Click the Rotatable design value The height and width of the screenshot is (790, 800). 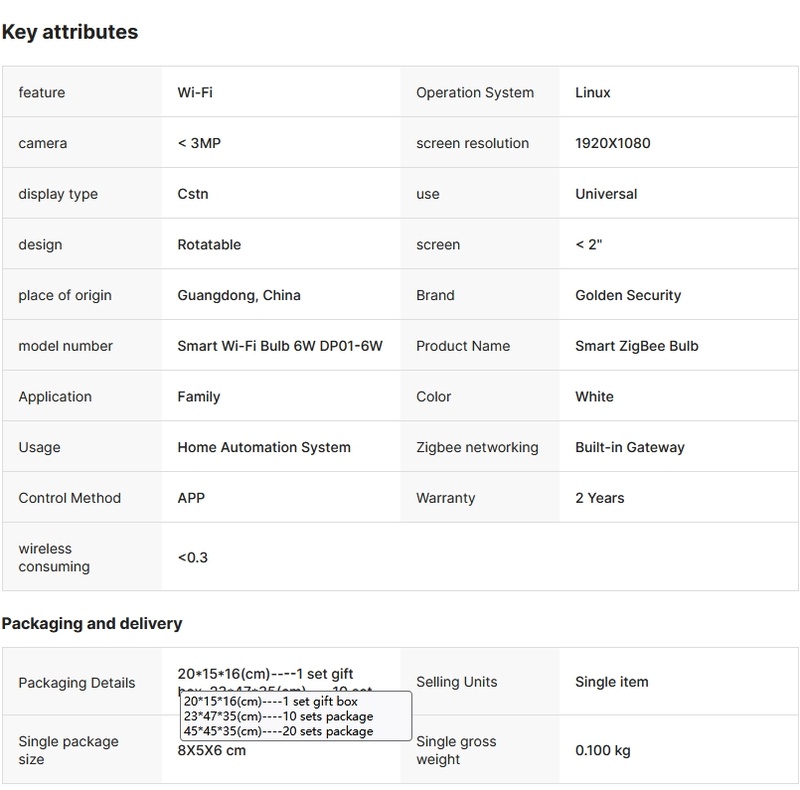pos(209,245)
